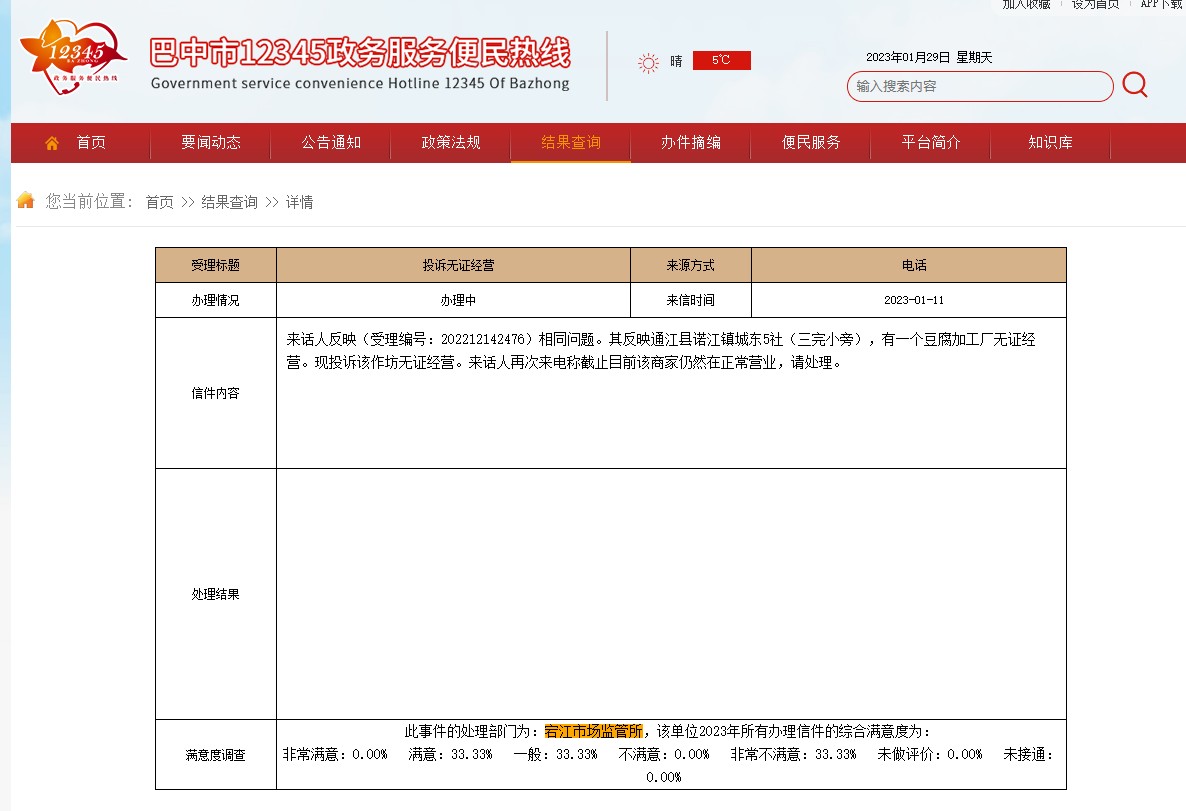Viewport: 1186px width, 811px height.
Task: Click the English subtitle Government service convenience Hotline
Action: point(360,83)
